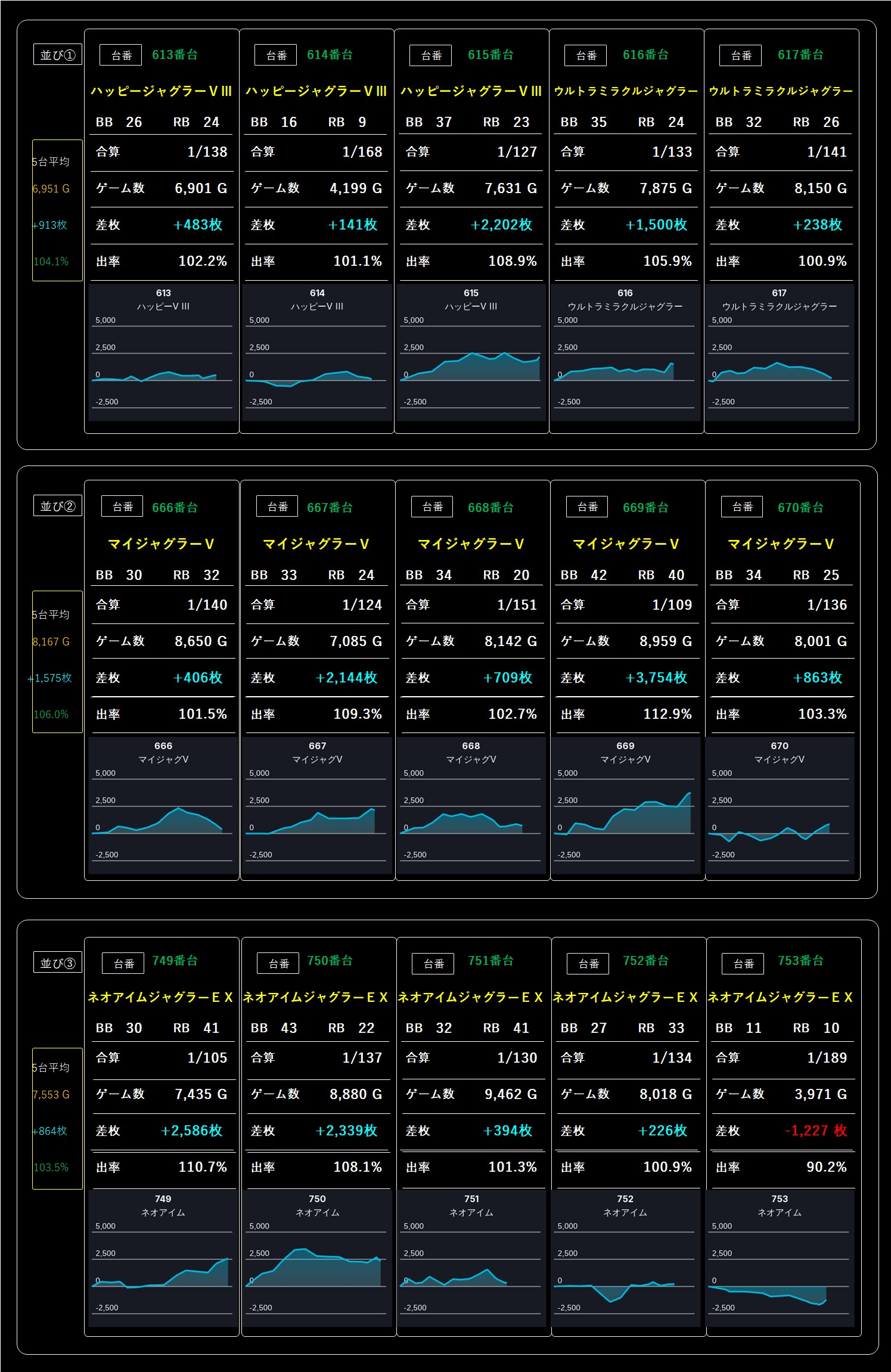Click the green 667番台 machine number
Image resolution: width=891 pixels, height=1372 pixels.
click(x=330, y=508)
